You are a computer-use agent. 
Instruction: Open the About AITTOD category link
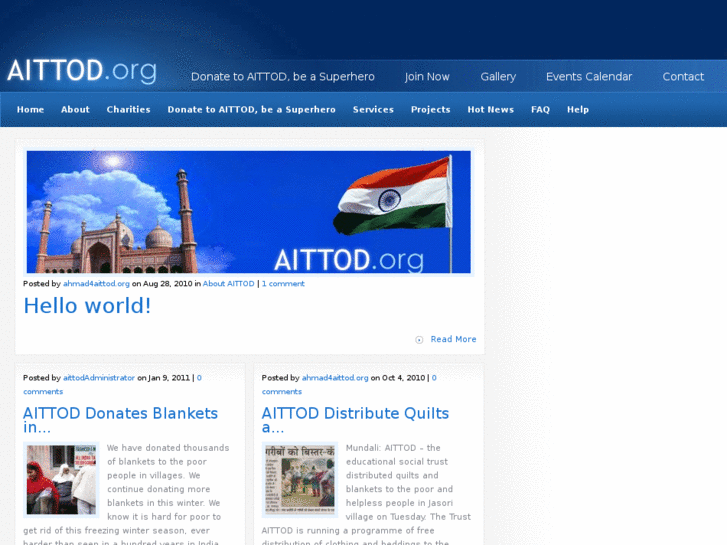[x=229, y=283]
